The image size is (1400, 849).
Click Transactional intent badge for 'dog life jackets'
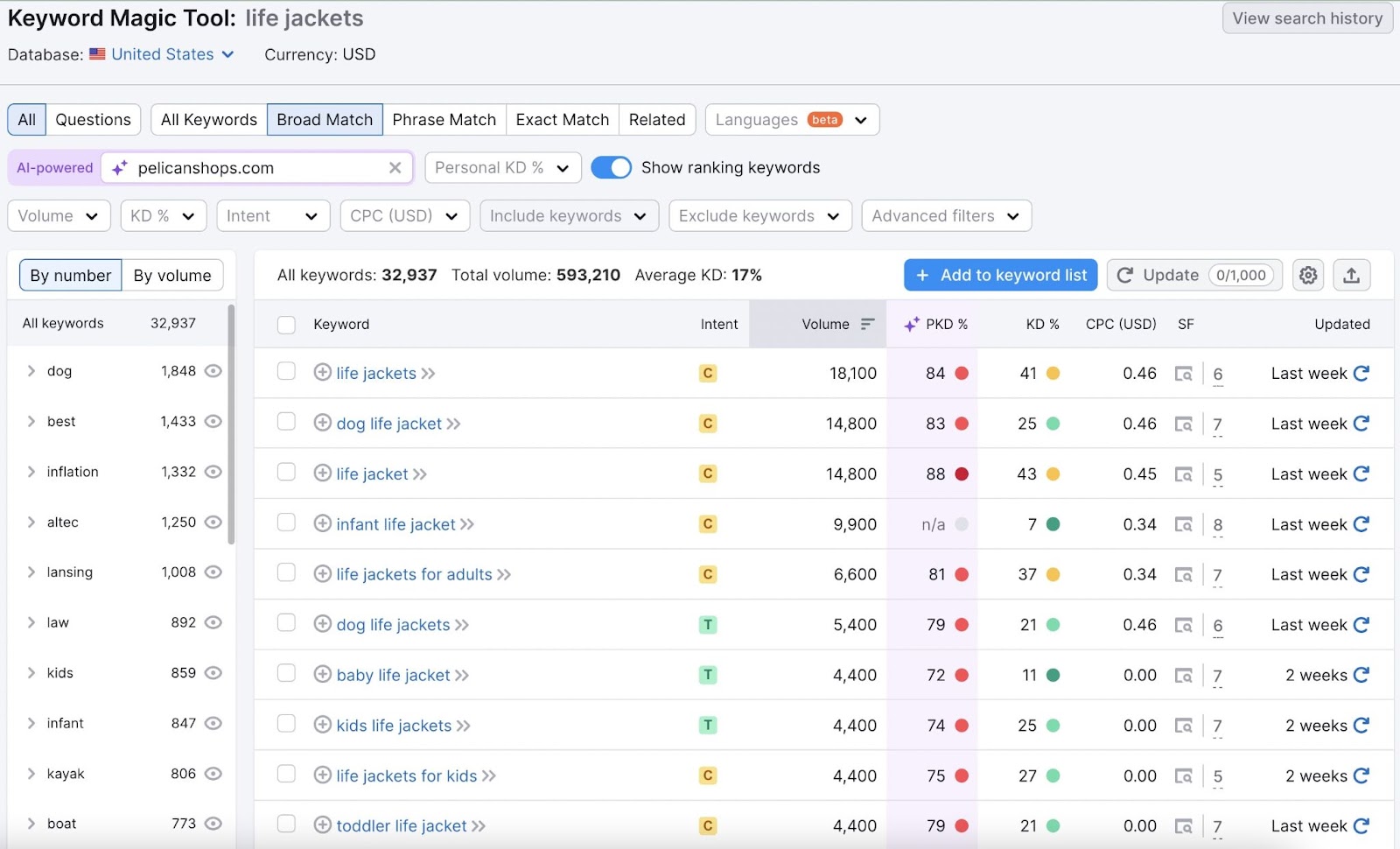coord(708,625)
